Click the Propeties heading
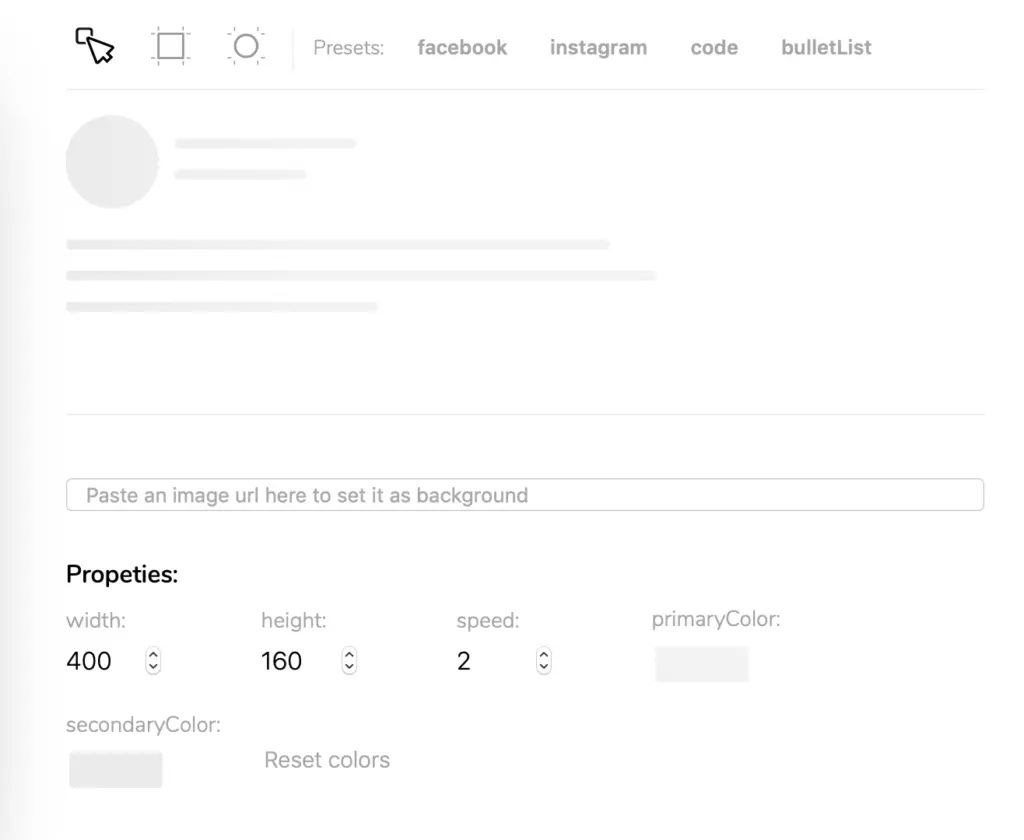The width and height of the screenshot is (1024, 840). pos(121,574)
